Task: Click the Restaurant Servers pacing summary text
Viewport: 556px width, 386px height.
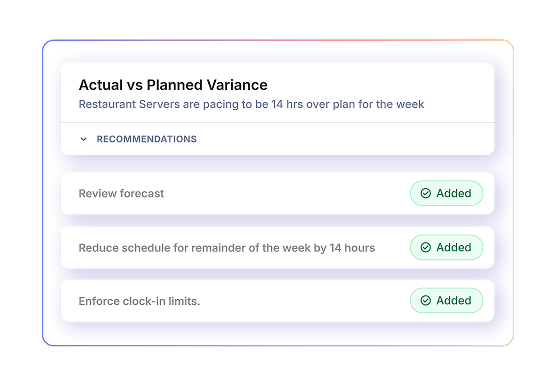Action: [251, 104]
